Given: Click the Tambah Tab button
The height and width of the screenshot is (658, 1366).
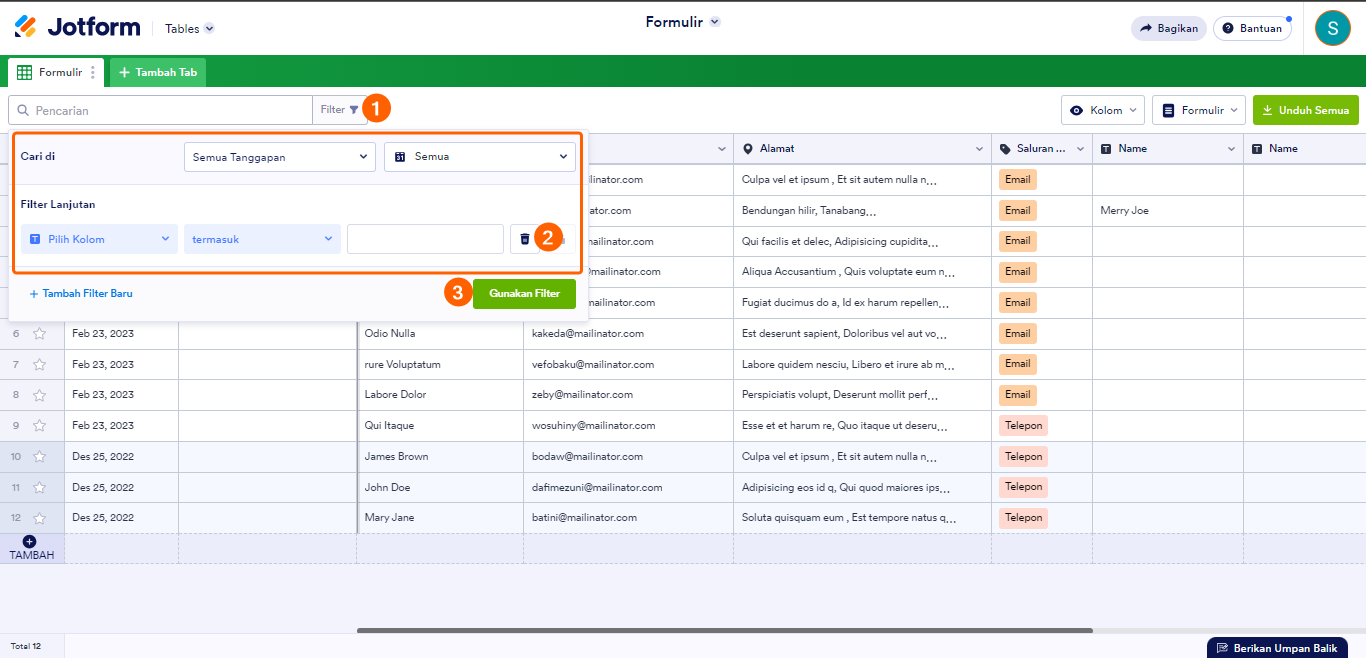Looking at the screenshot, I should (158, 72).
